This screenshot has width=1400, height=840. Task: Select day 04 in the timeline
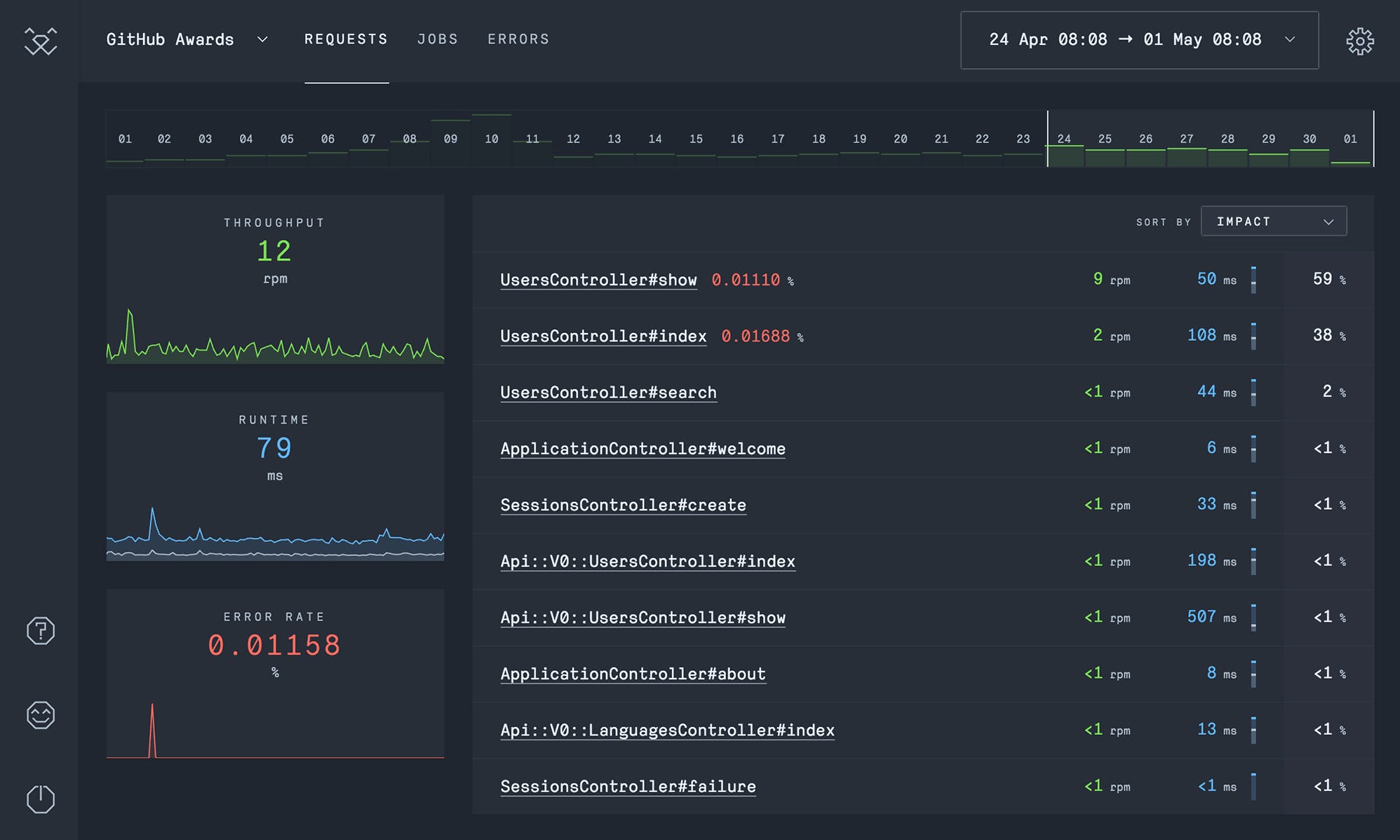pyautogui.click(x=246, y=139)
